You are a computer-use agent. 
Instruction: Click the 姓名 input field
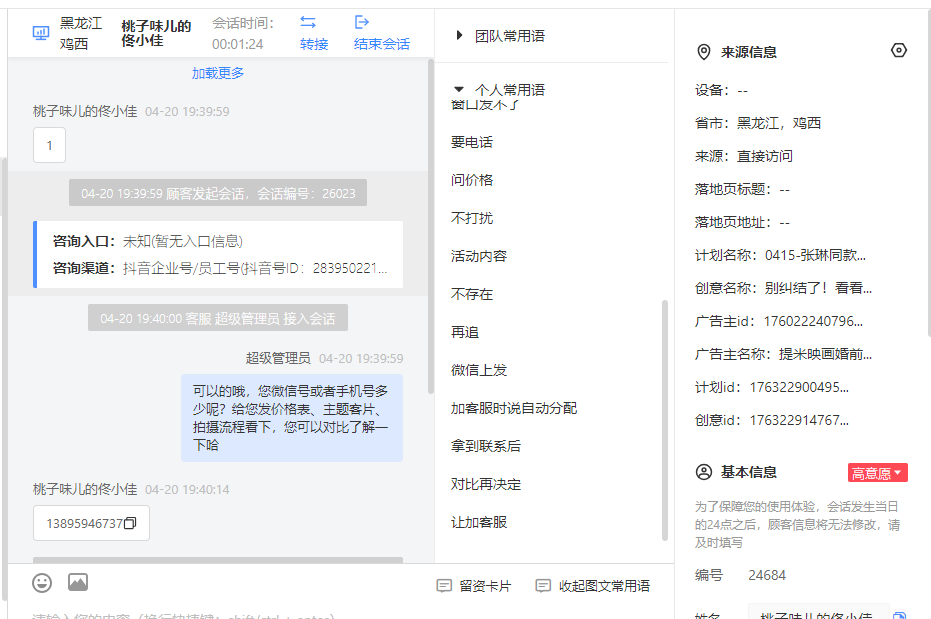coord(819,613)
